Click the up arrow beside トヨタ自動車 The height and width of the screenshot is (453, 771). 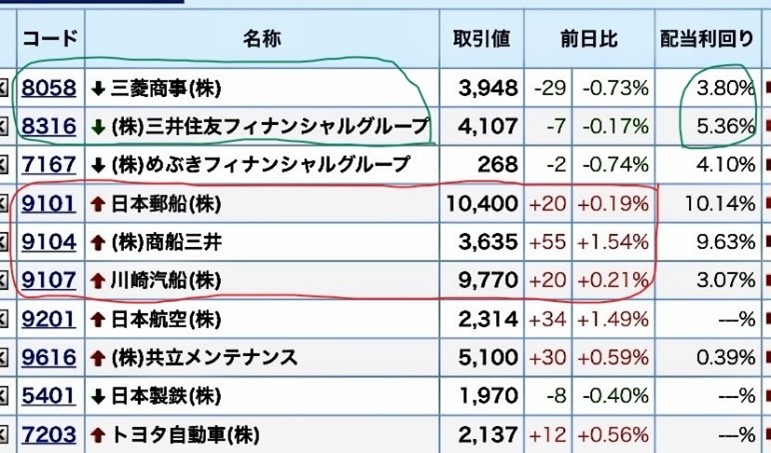[x=98, y=435]
